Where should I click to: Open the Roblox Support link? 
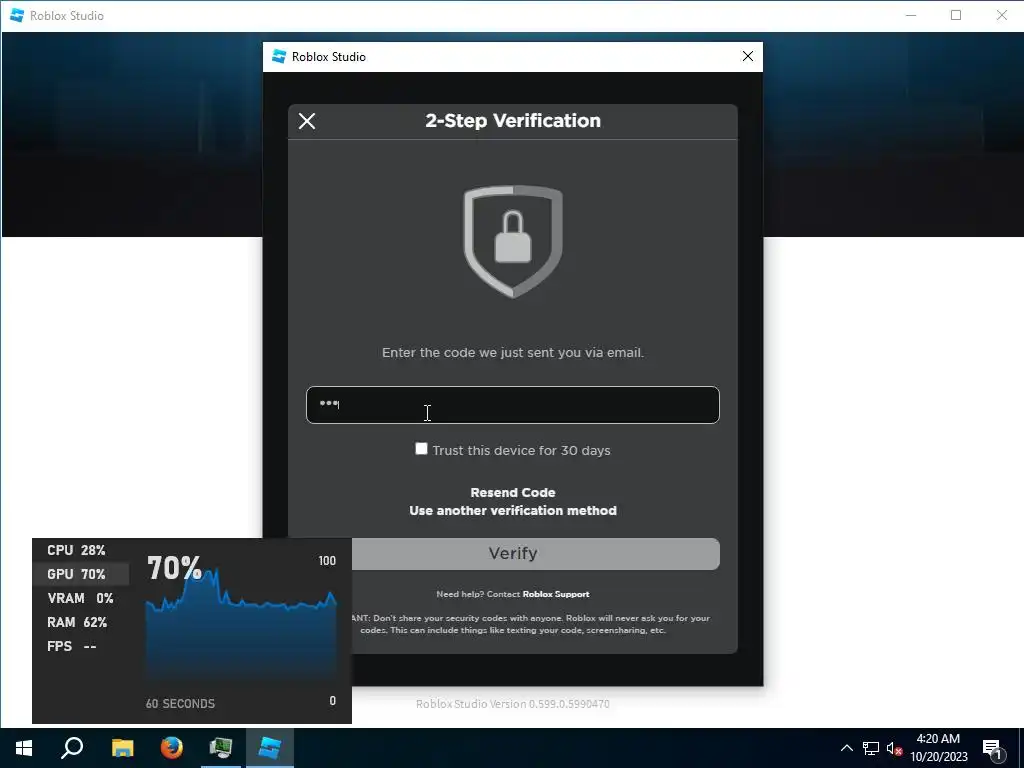556,594
